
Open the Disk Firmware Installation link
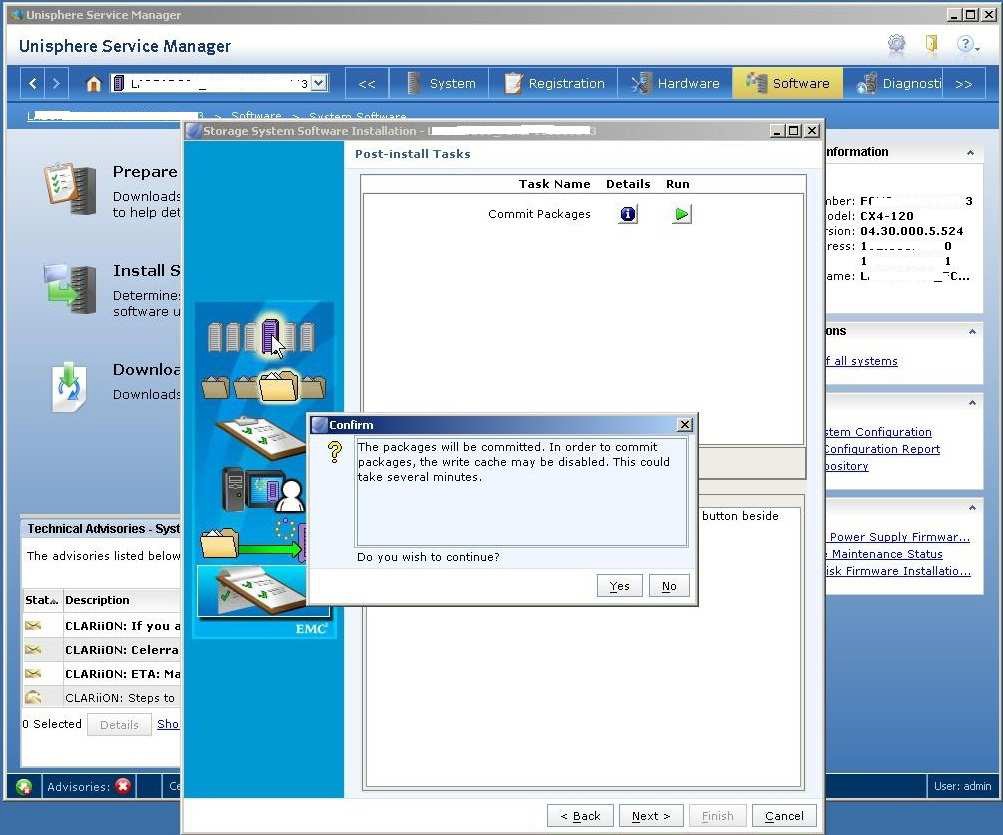pyautogui.click(x=898, y=571)
